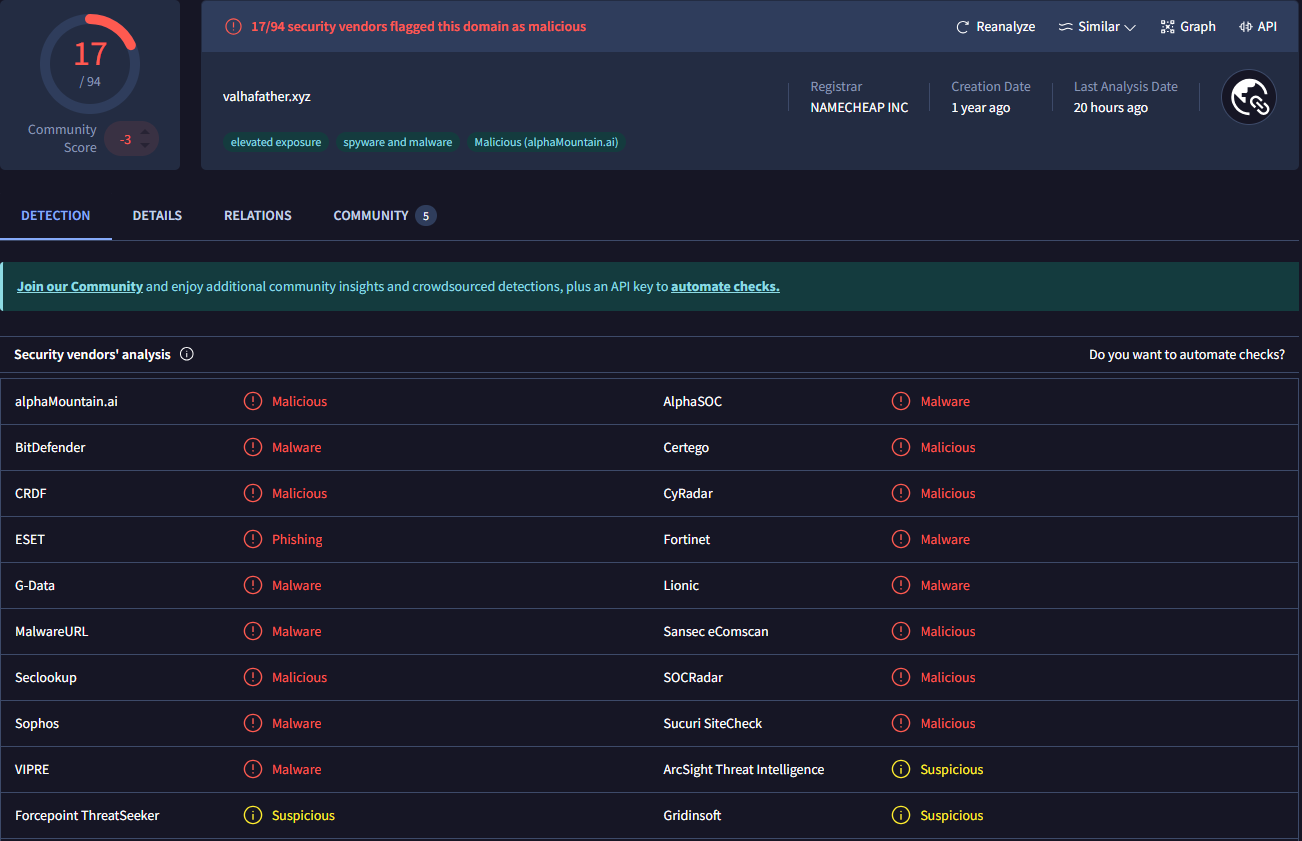This screenshot has width=1302, height=841.
Task: Click the Sophos malware alert icon
Action: coord(253,723)
